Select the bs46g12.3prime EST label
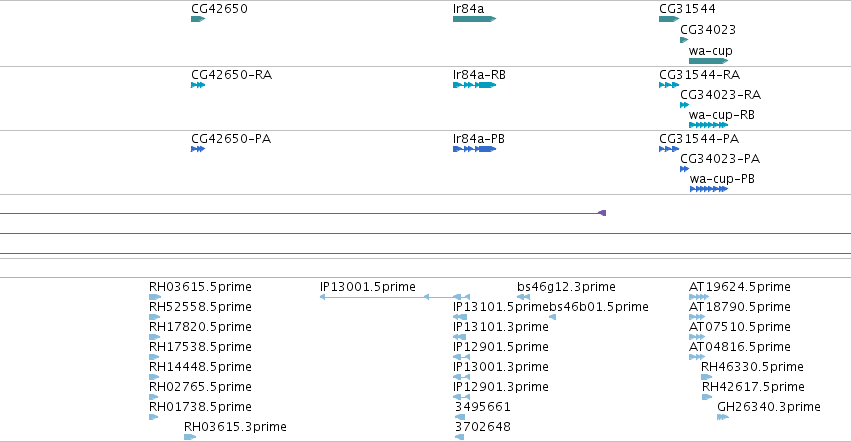 pyautogui.click(x=566, y=286)
